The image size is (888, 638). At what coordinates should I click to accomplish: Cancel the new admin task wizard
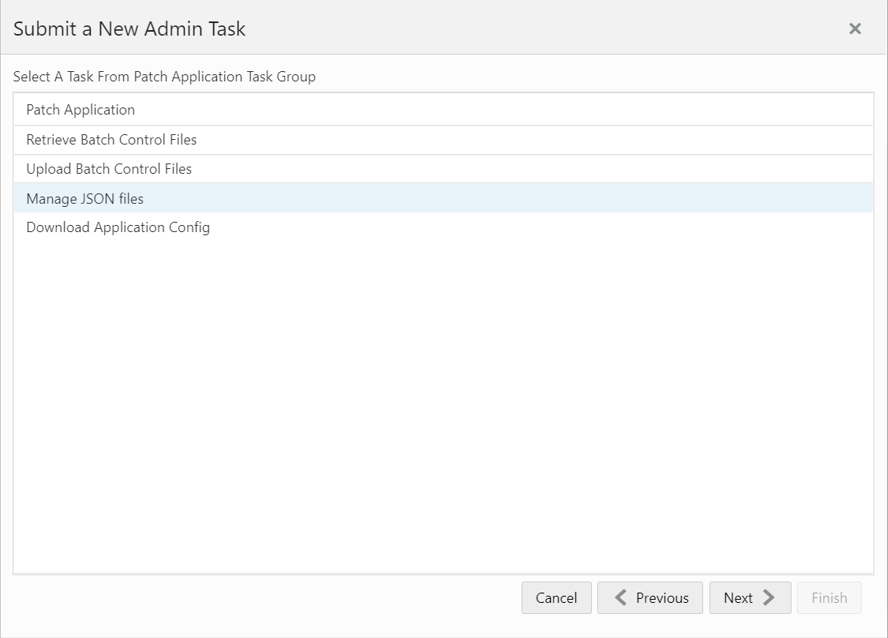556,597
